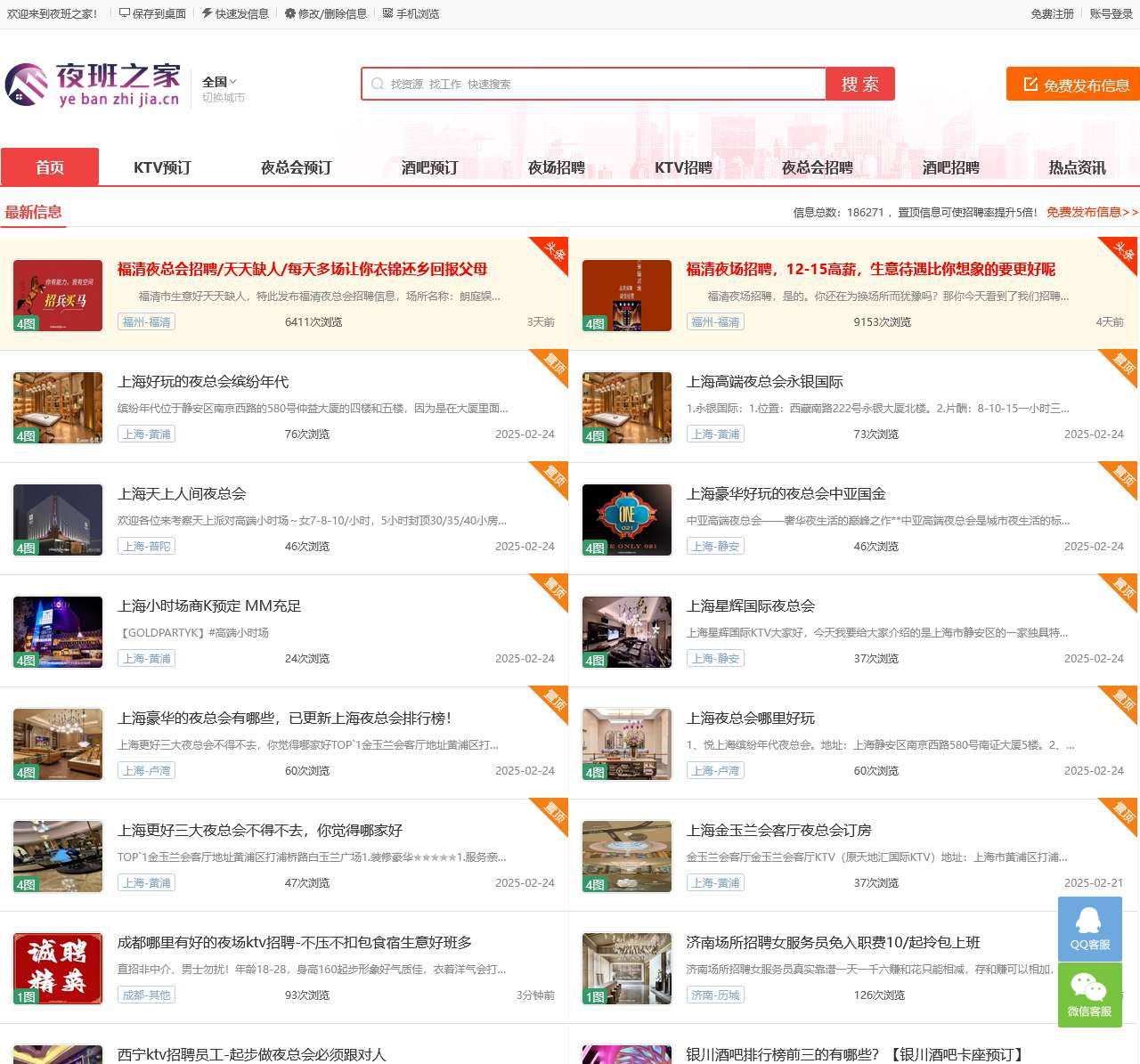This screenshot has height=1064, width=1140.
Task: Open thumbnail of 上海夜总会哪里好玩
Action: click(x=627, y=744)
